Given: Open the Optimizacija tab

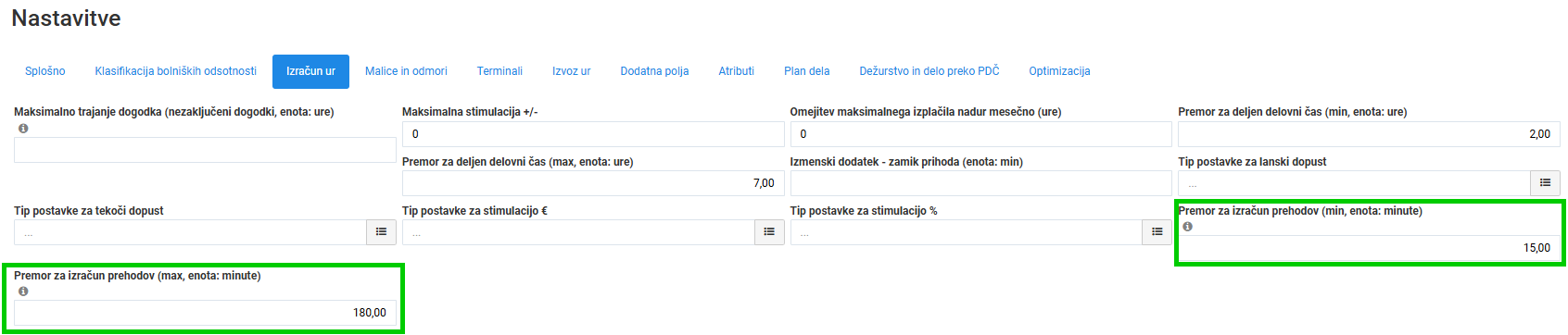Looking at the screenshot, I should point(1059,71).
